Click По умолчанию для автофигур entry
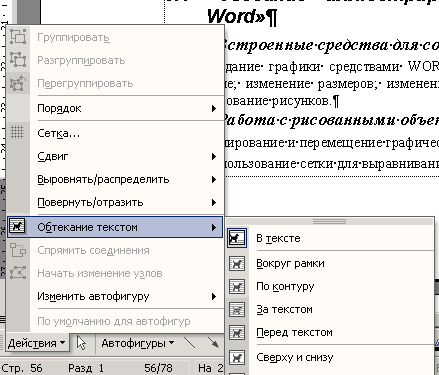Viewport: 439px width, 375px height. 115,321
